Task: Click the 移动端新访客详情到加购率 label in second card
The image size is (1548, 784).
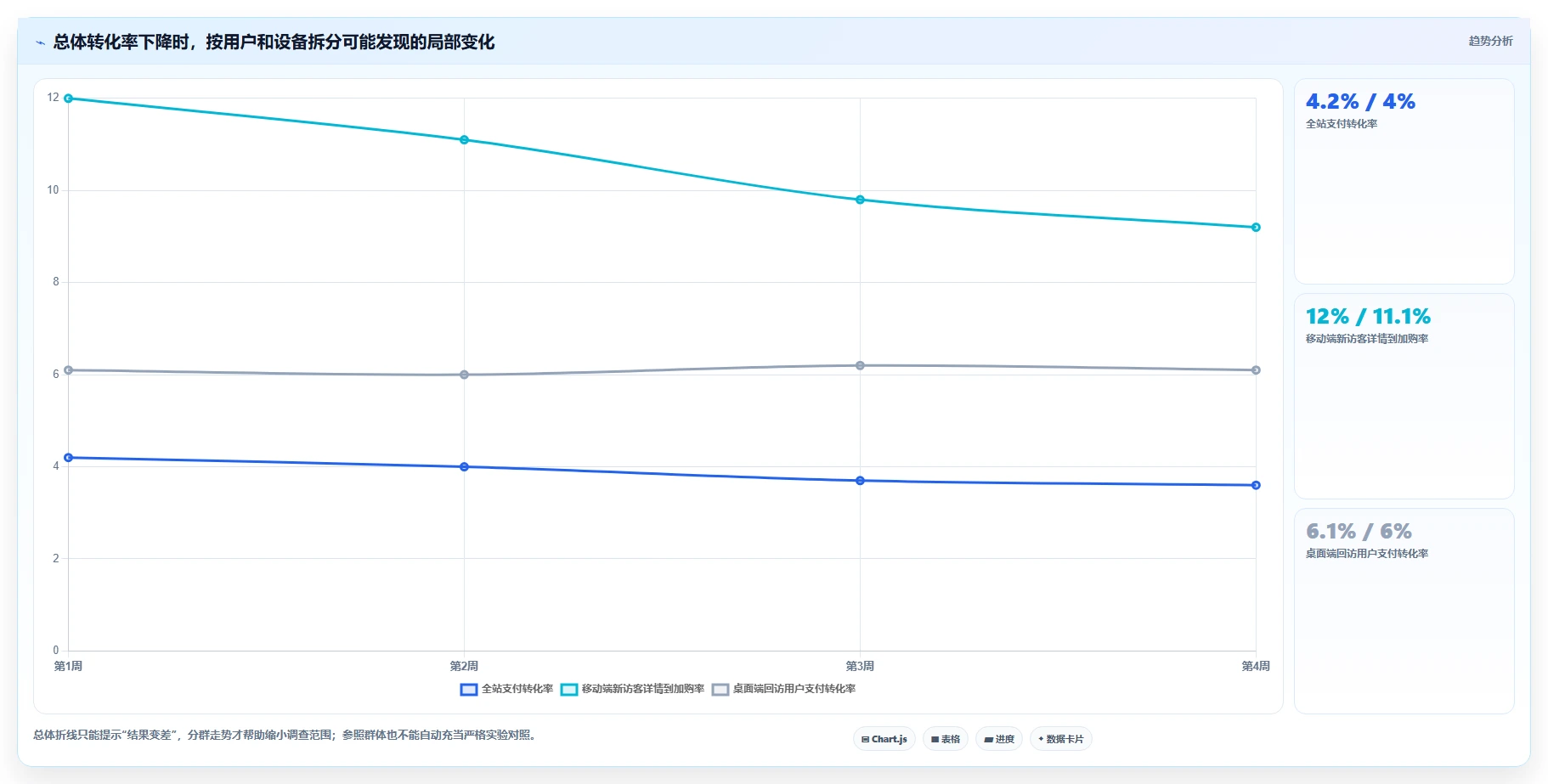Action: point(1367,339)
